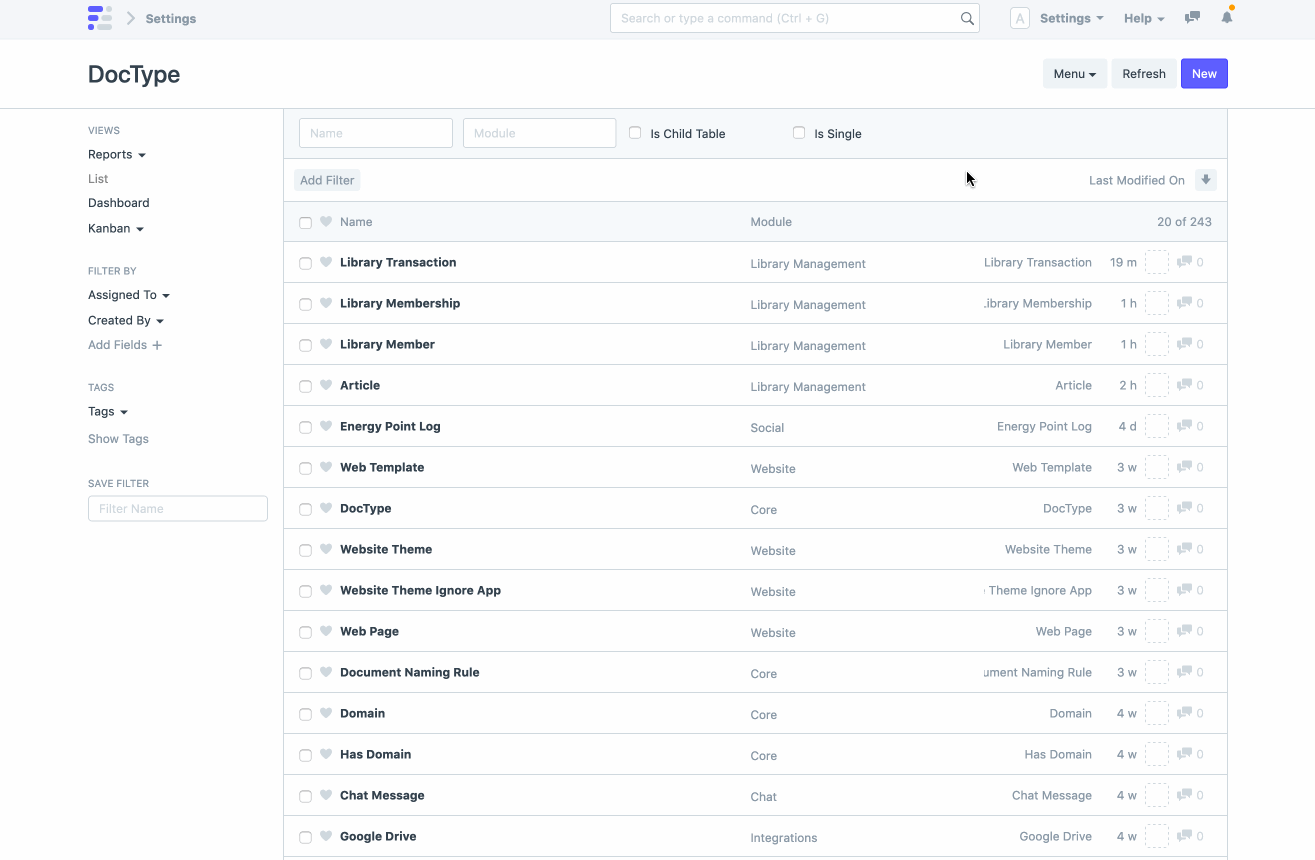Click Show Tags in the sidebar
Screen dimensions: 1315x860
tap(117, 438)
